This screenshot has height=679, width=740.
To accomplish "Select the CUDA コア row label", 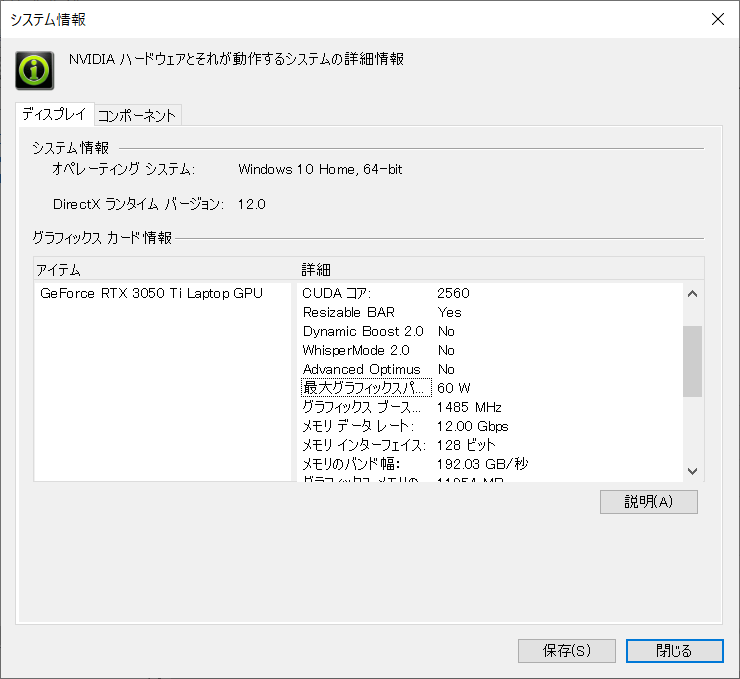I will (x=336, y=293).
